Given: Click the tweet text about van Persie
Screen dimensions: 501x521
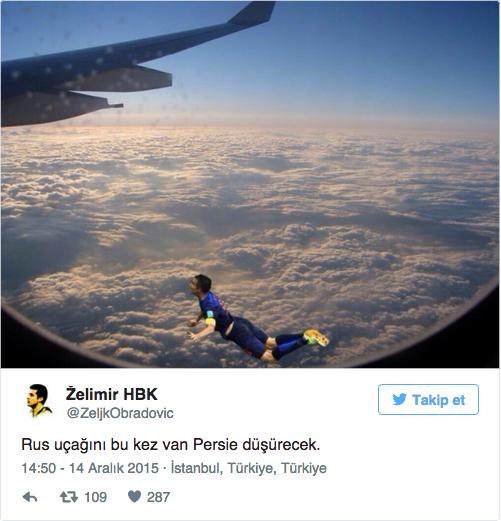Looking at the screenshot, I should click(171, 445).
